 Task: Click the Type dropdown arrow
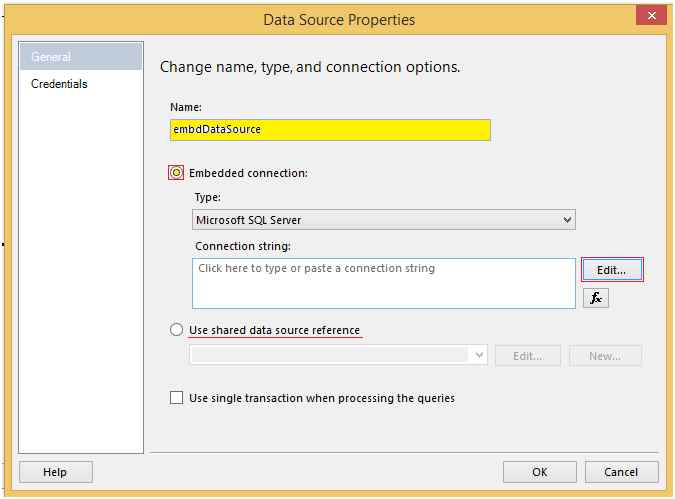(x=567, y=220)
